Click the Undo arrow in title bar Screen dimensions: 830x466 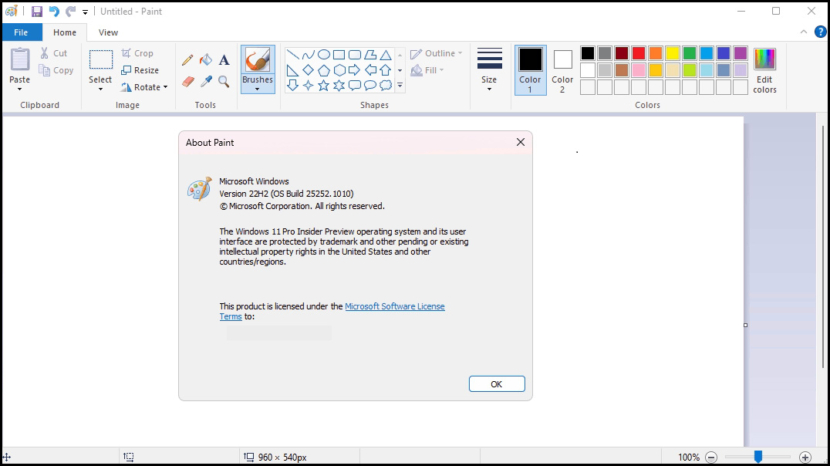click(x=54, y=11)
